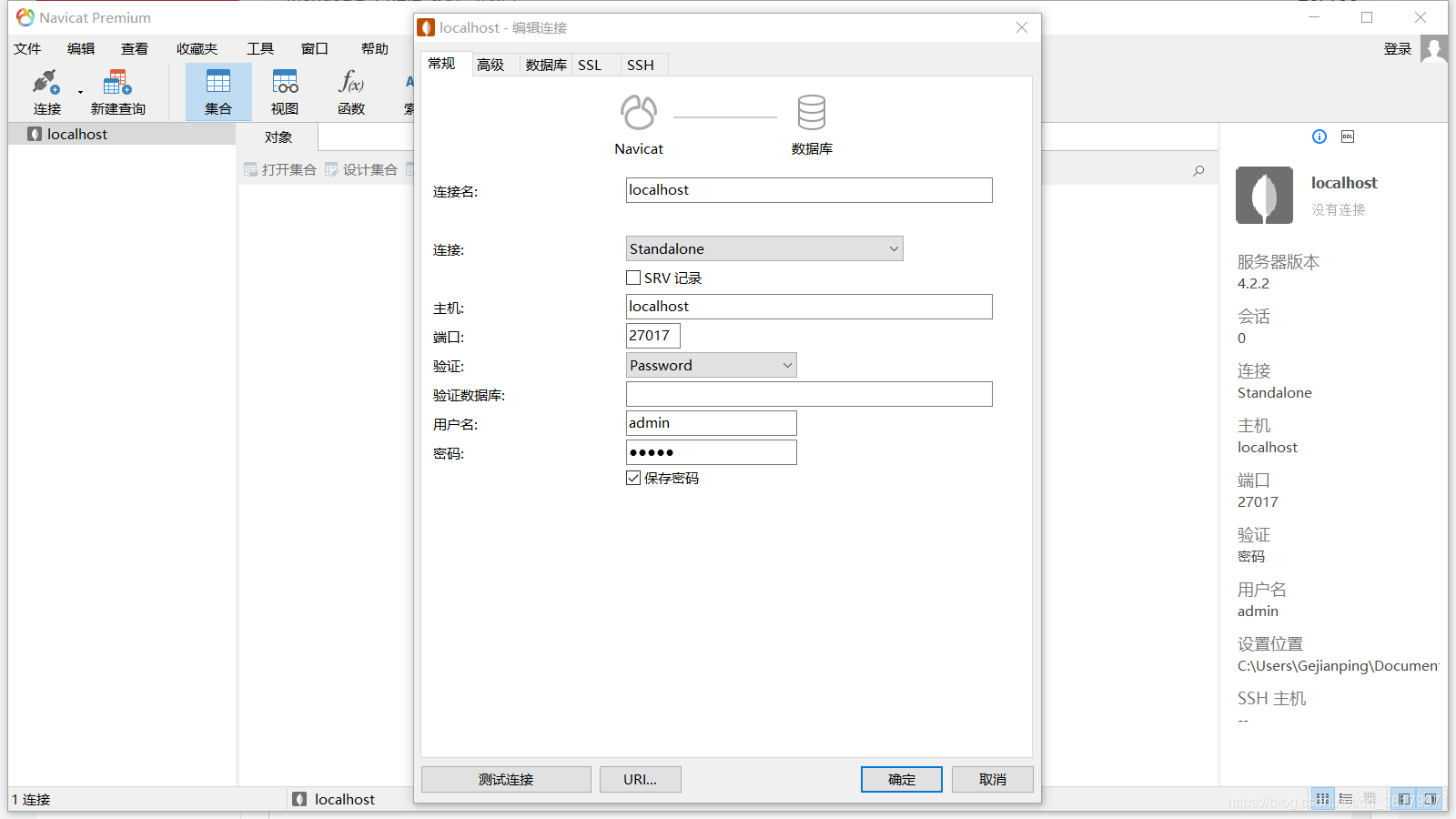Switch to the SSH tab
This screenshot has width=1456, height=819.
click(642, 65)
